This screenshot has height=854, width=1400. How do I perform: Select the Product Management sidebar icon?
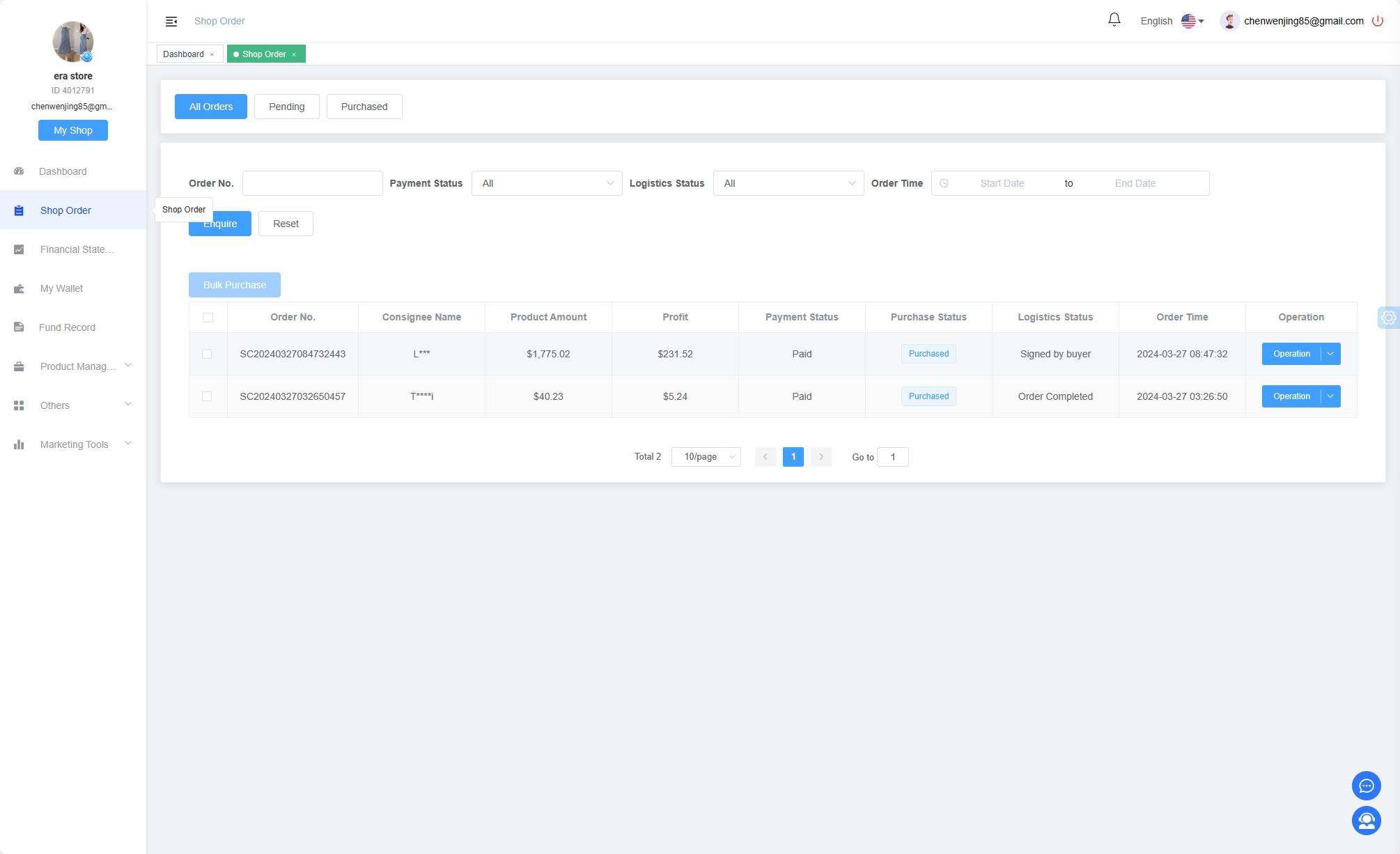coord(18,366)
